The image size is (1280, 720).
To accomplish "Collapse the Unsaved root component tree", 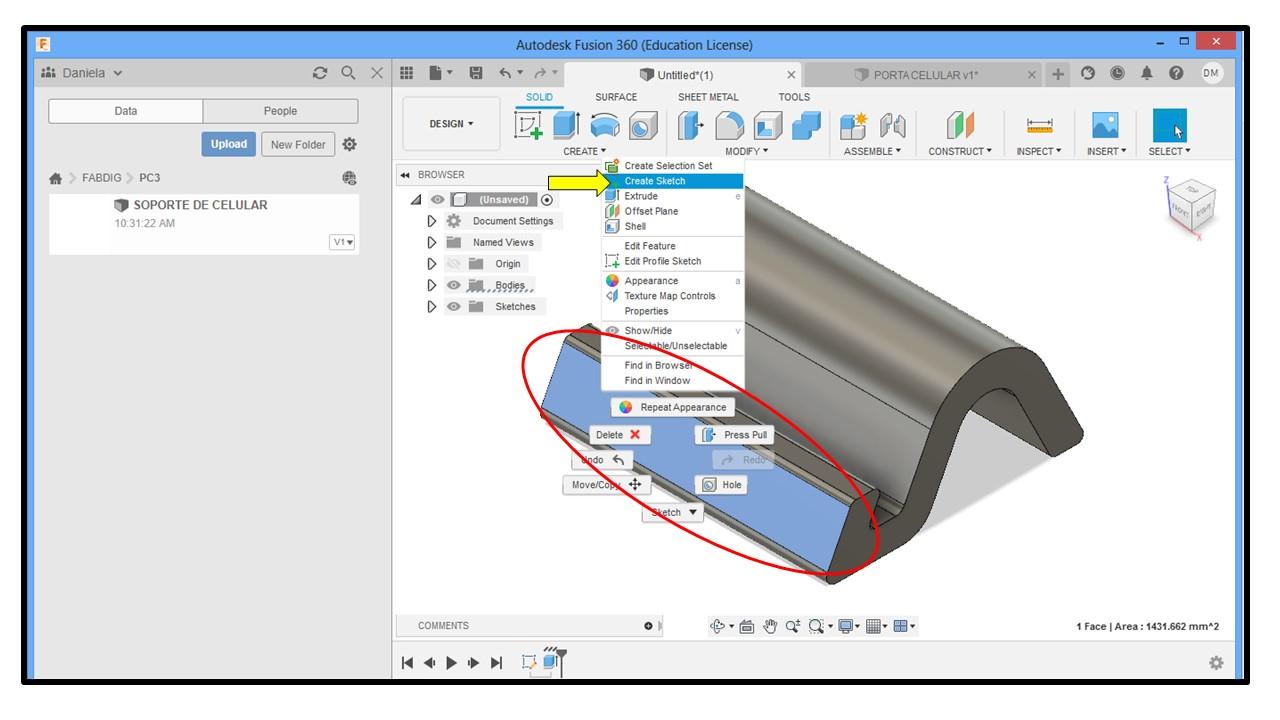I will coord(416,200).
